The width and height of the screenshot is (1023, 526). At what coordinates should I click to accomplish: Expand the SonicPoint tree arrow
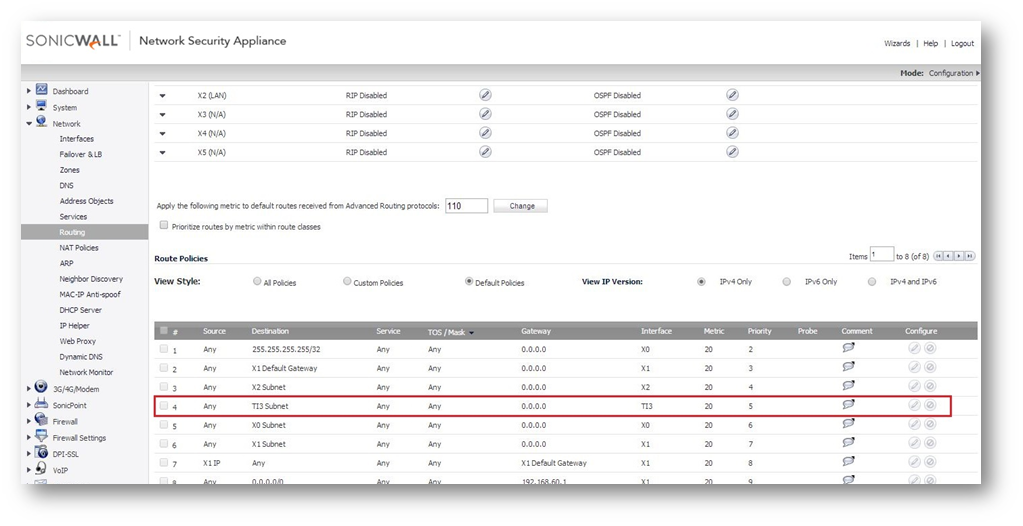pyautogui.click(x=29, y=405)
